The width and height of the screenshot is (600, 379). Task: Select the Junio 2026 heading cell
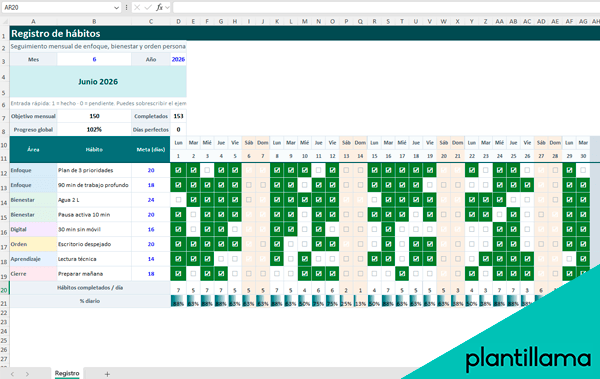[98, 82]
